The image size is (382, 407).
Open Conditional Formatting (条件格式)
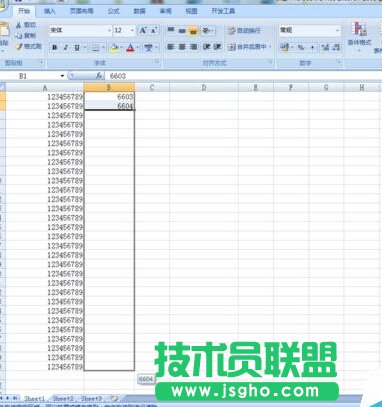(x=360, y=35)
